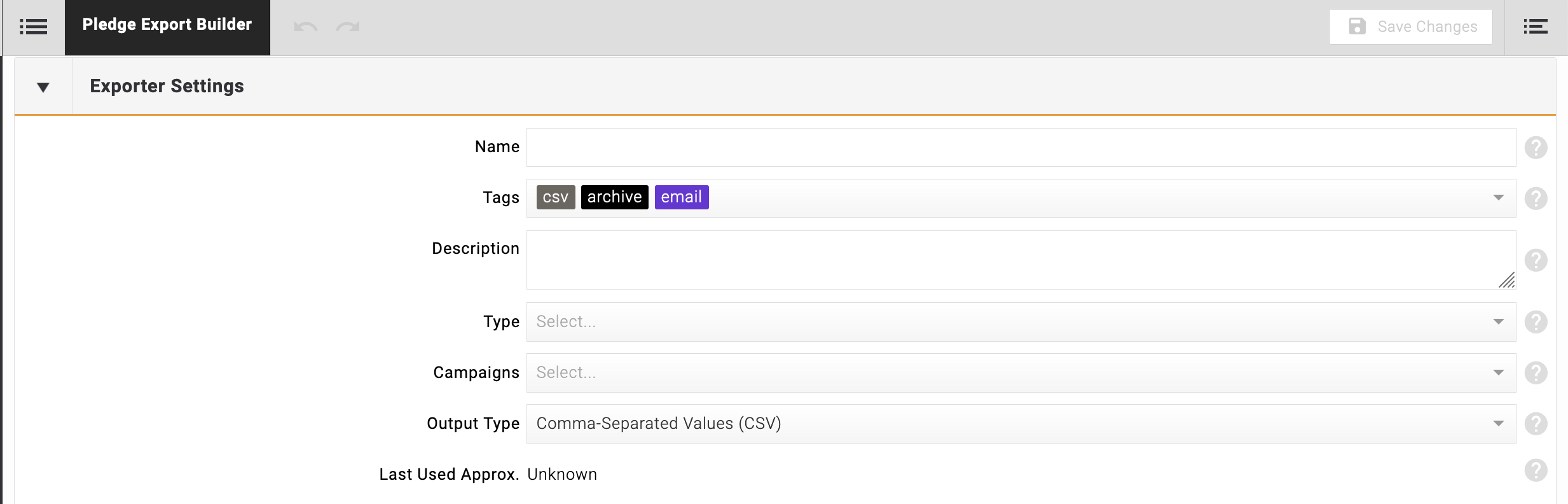Click Save Changes button
The image size is (1568, 504).
(x=1410, y=27)
